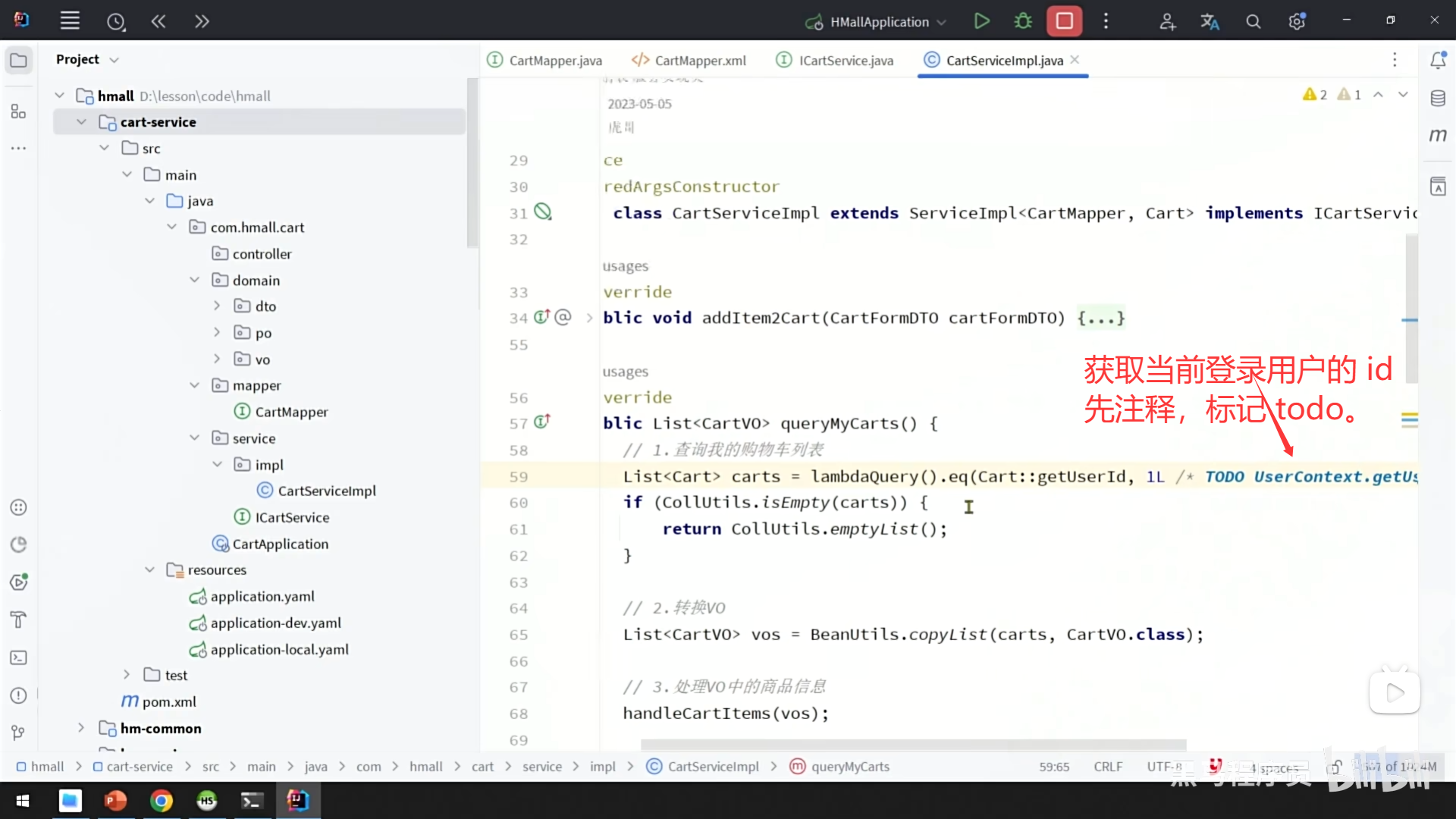This screenshot has height=819, width=1456.
Task: Open the Database tool window
Action: click(x=1438, y=99)
